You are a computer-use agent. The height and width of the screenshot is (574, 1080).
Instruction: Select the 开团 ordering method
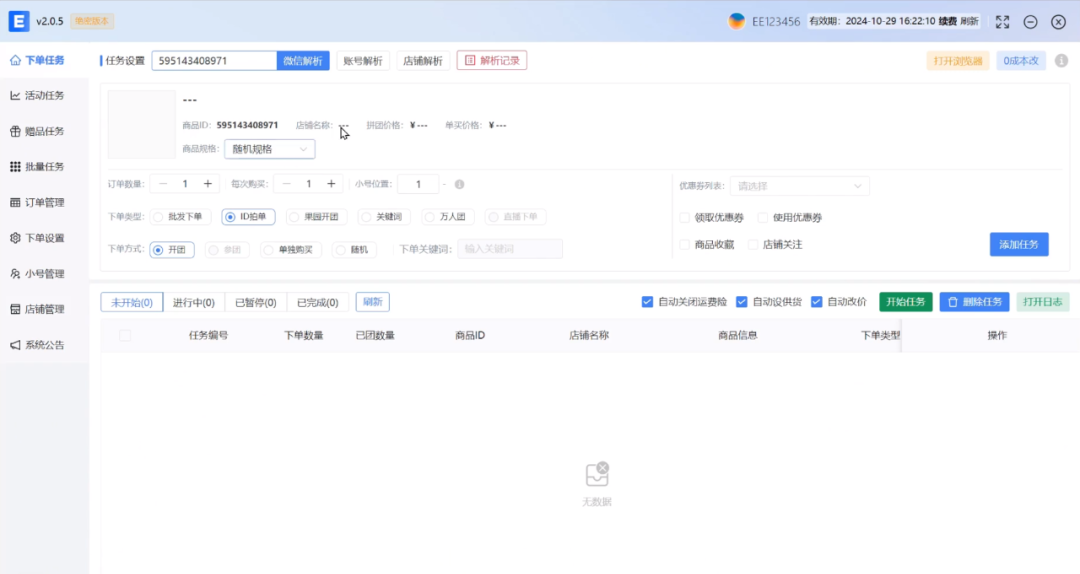tap(172, 249)
